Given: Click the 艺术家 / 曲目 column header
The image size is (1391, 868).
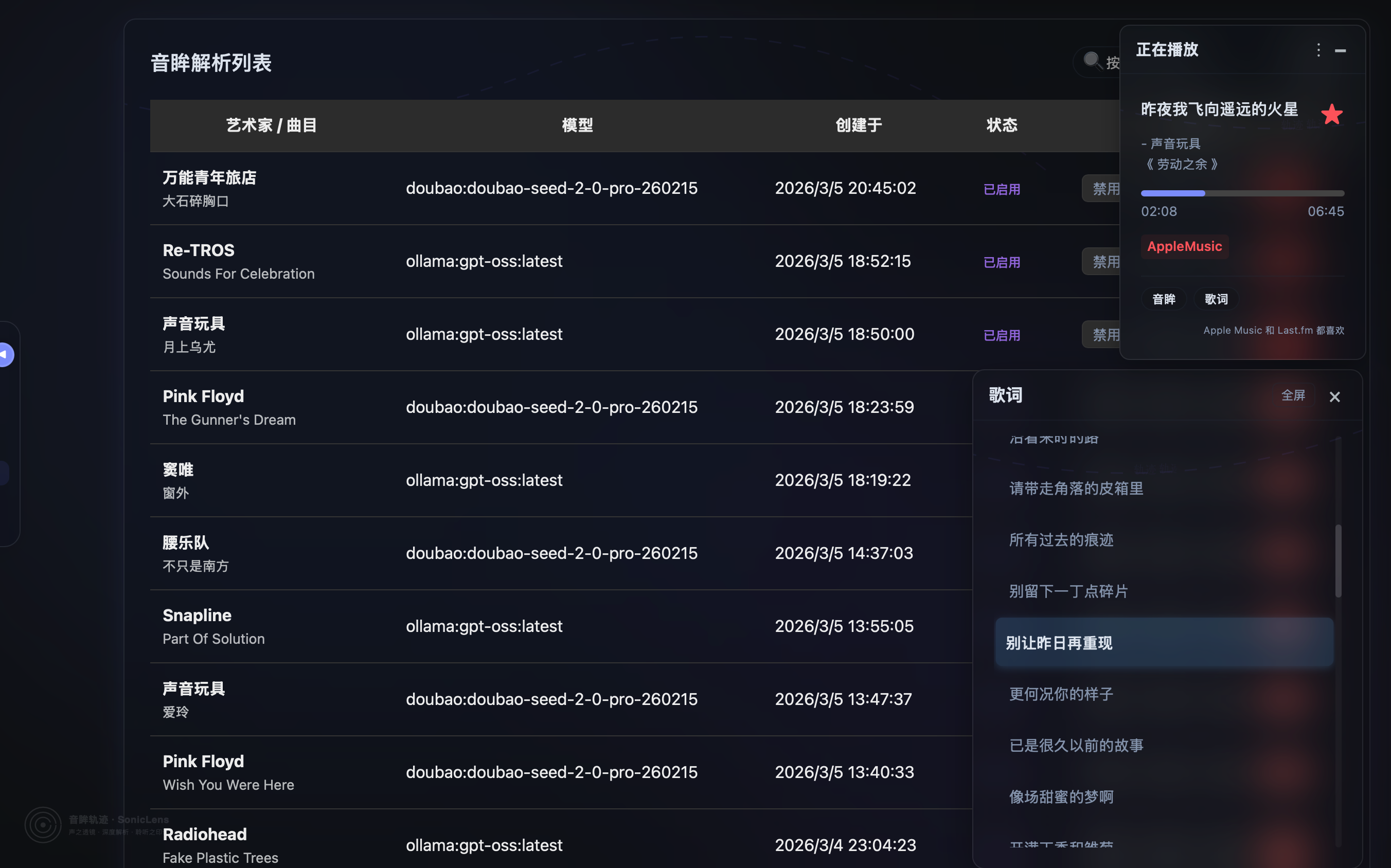Looking at the screenshot, I should pos(271,125).
